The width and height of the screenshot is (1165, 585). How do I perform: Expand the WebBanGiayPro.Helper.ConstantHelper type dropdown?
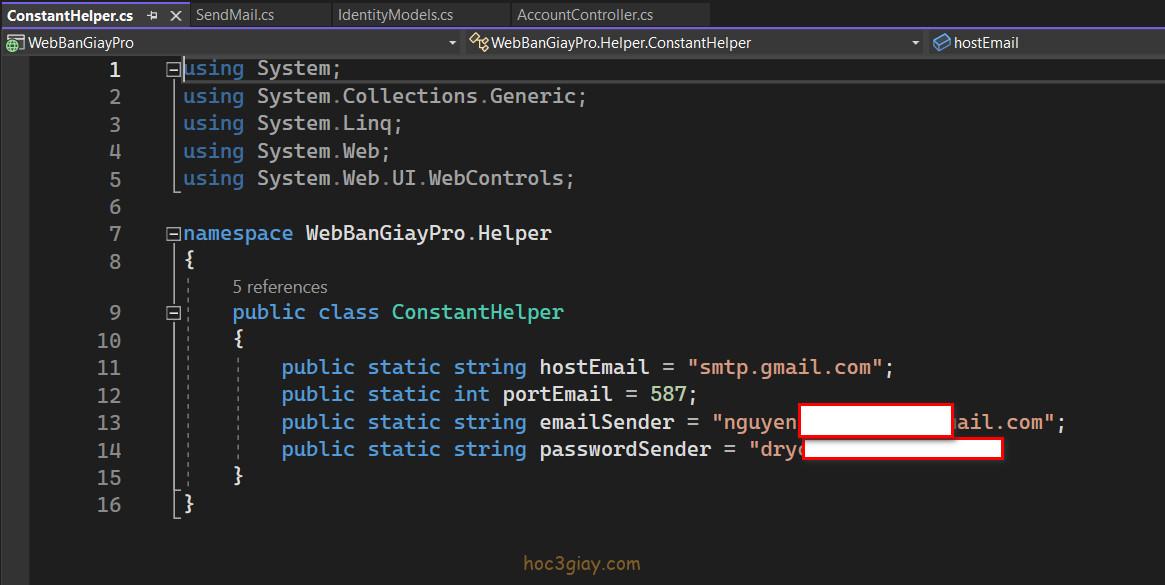click(x=915, y=43)
